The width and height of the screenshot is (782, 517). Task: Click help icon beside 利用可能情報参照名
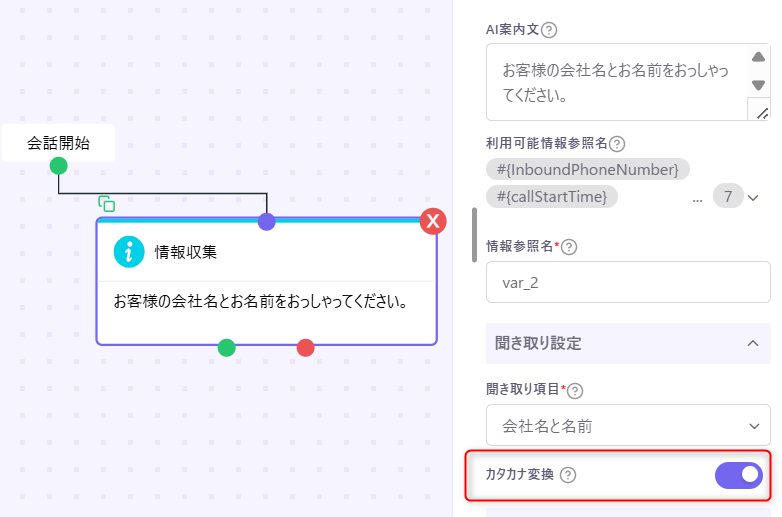tap(617, 144)
